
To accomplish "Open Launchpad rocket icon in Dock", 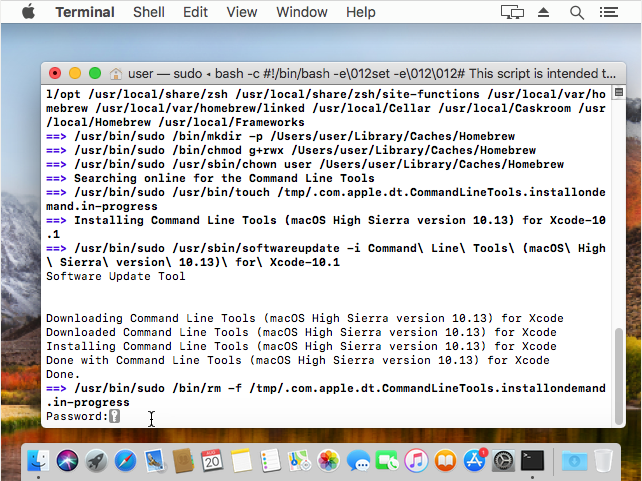I will pyautogui.click(x=96, y=461).
